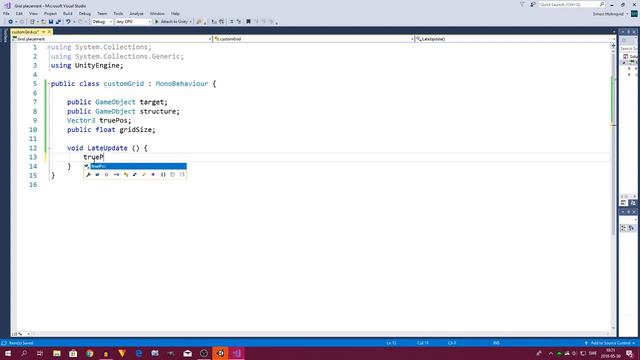Toggle the fields filter icon in IntelliSense
This screenshot has height=360, width=640.
point(97,175)
